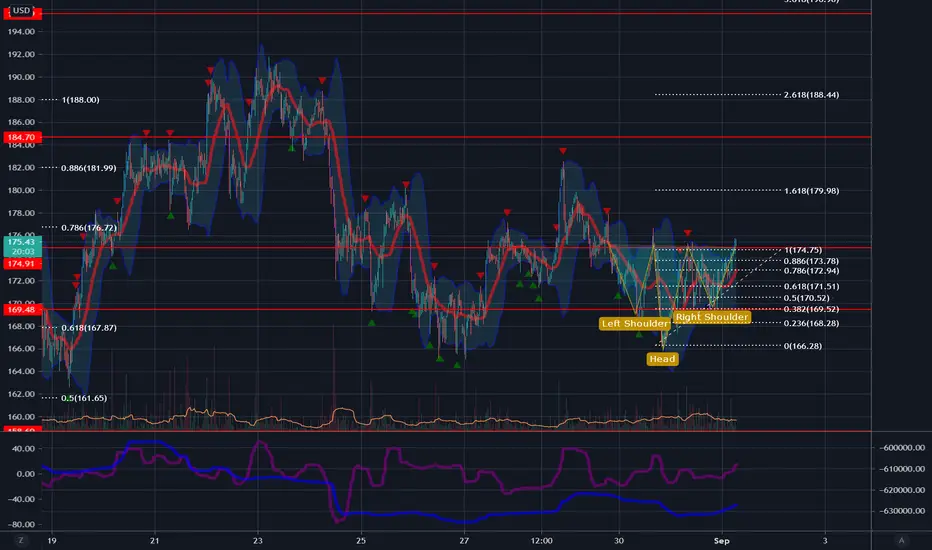Select the Fibonacci level 2.618(188.44)
This screenshot has width=932, height=550.
pos(811,95)
